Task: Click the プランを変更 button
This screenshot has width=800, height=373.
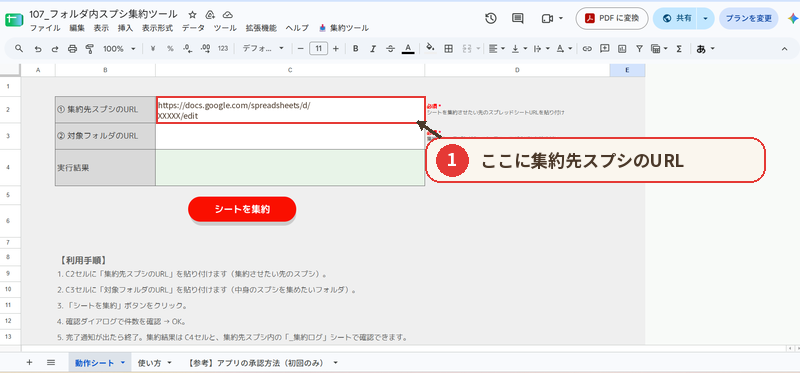Action: [748, 18]
